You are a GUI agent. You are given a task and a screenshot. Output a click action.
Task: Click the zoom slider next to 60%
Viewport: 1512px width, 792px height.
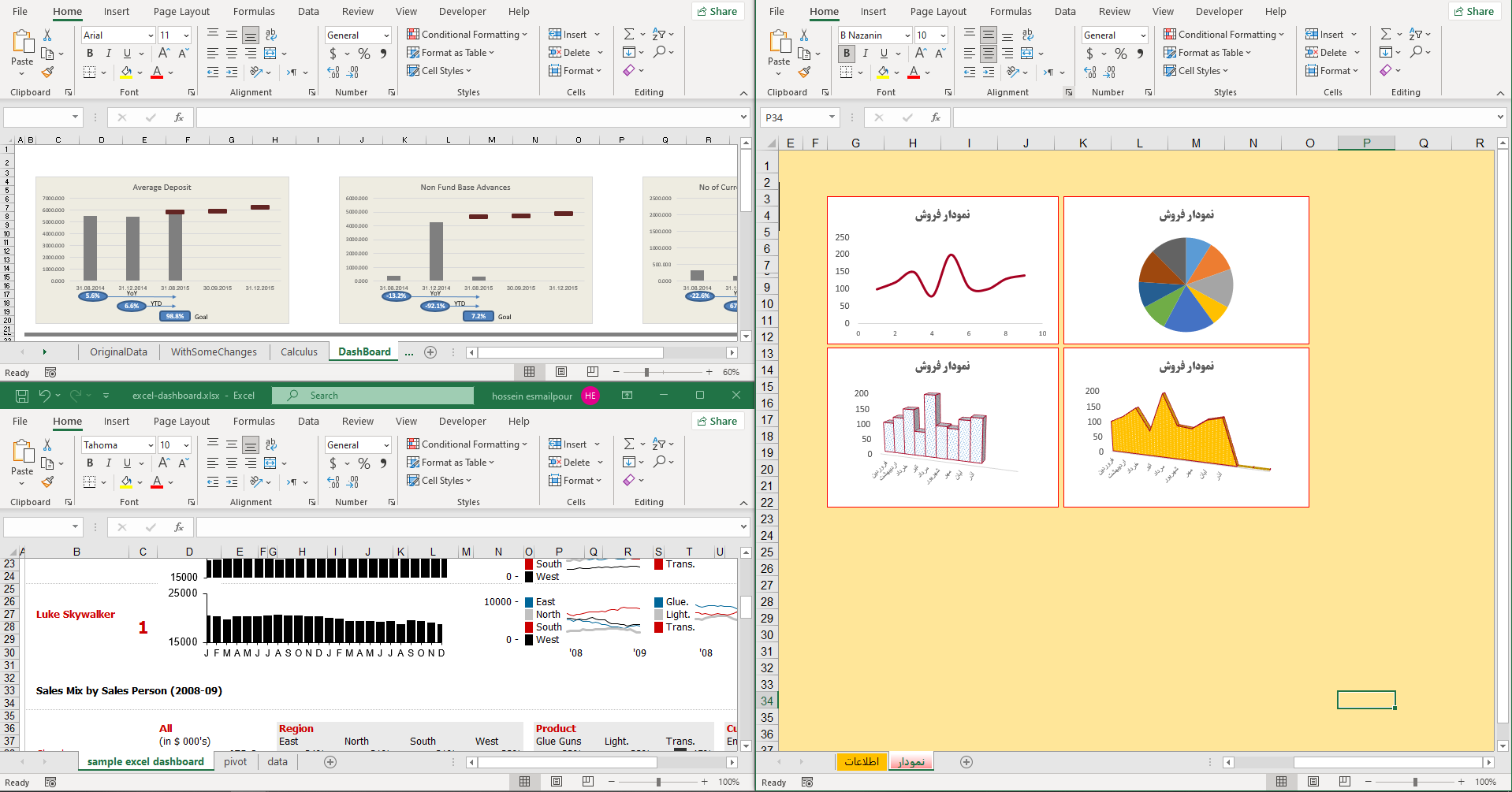tap(646, 372)
